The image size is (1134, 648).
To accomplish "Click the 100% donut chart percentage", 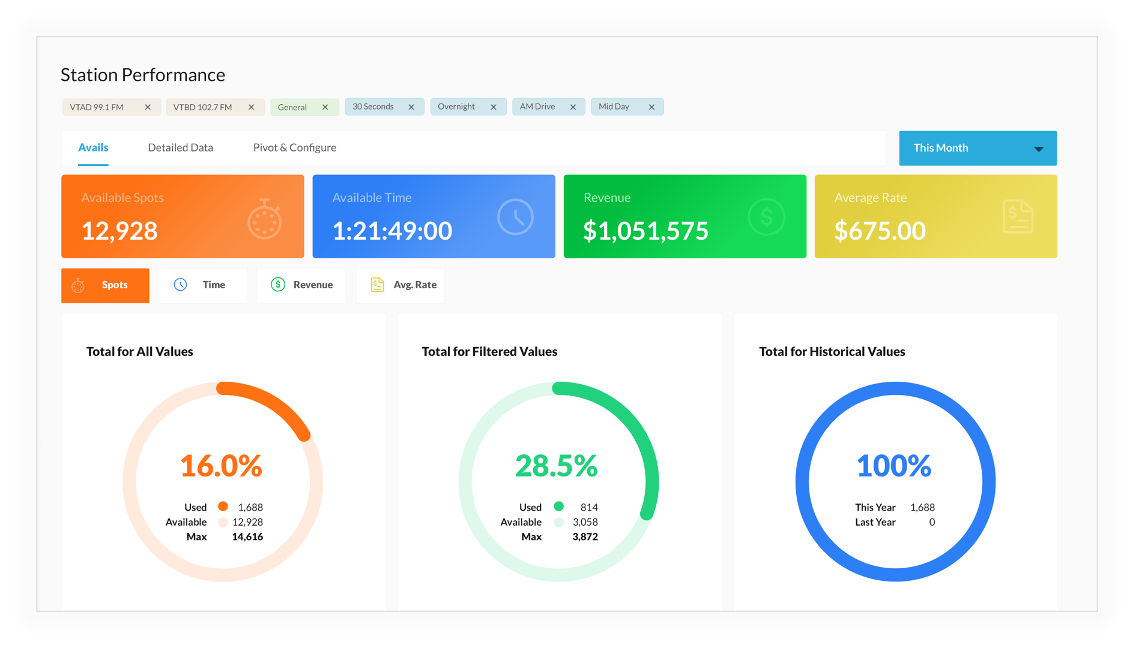I will click(894, 466).
